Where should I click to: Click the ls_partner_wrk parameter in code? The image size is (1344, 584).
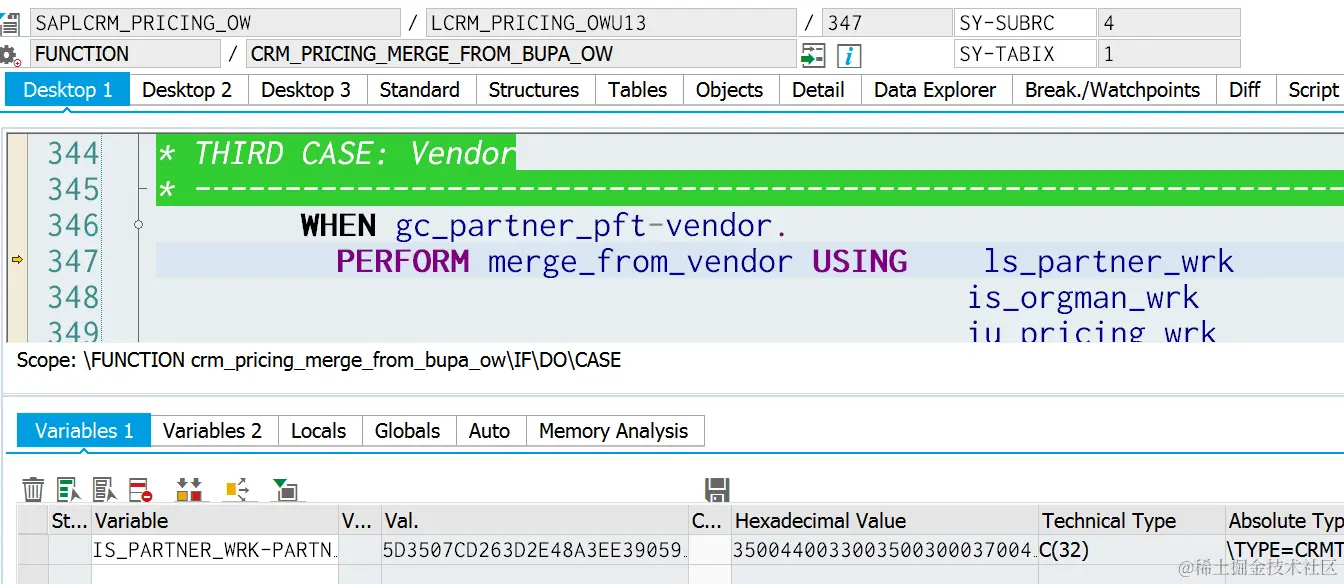[1109, 262]
